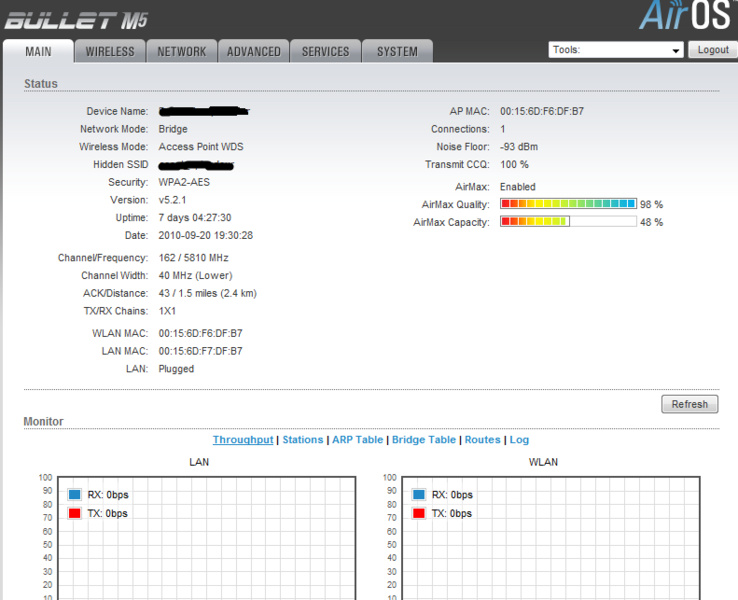738x600 pixels.
Task: Click the Version value v5.2.1
Action: (x=172, y=200)
